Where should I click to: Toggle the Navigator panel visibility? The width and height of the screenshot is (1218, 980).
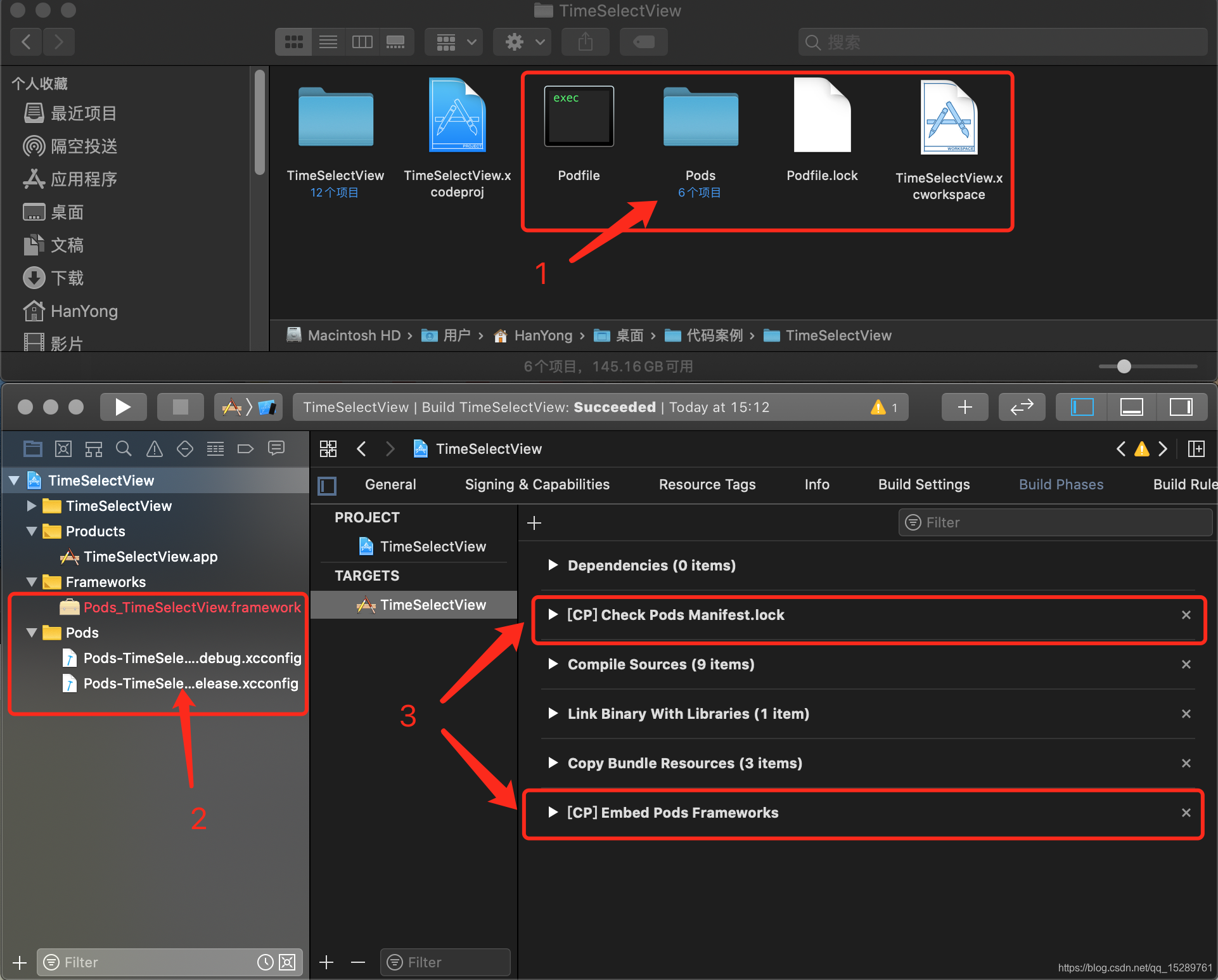tap(1082, 407)
